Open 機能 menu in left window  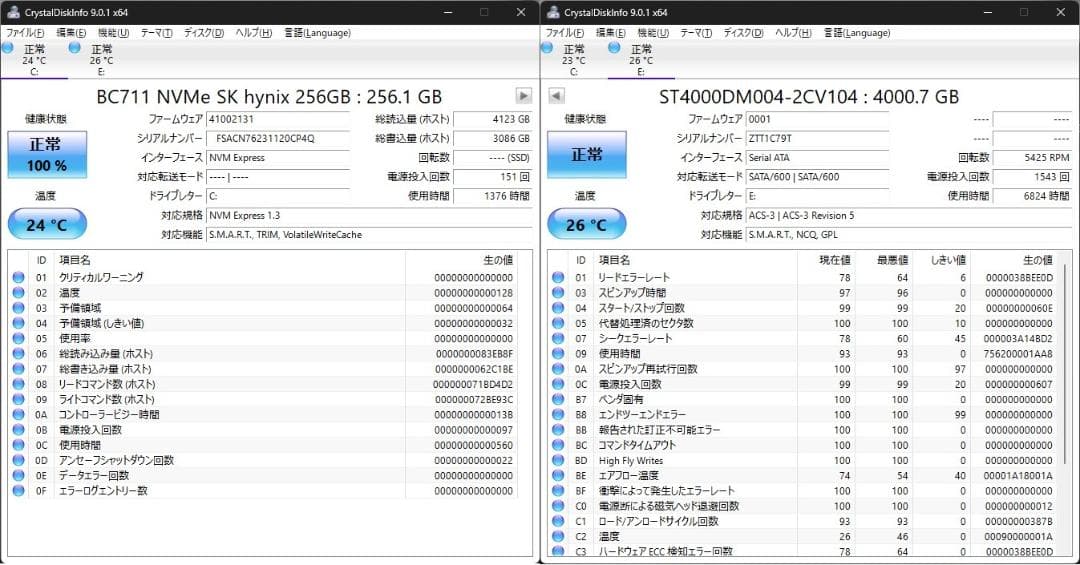click(x=113, y=32)
